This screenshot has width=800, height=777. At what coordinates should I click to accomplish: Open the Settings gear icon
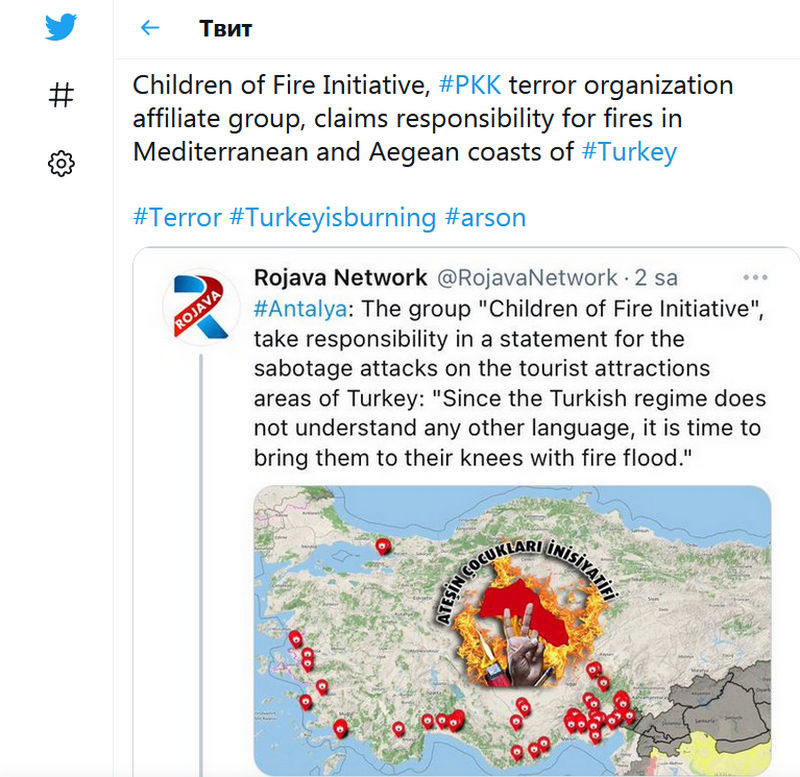(61, 163)
